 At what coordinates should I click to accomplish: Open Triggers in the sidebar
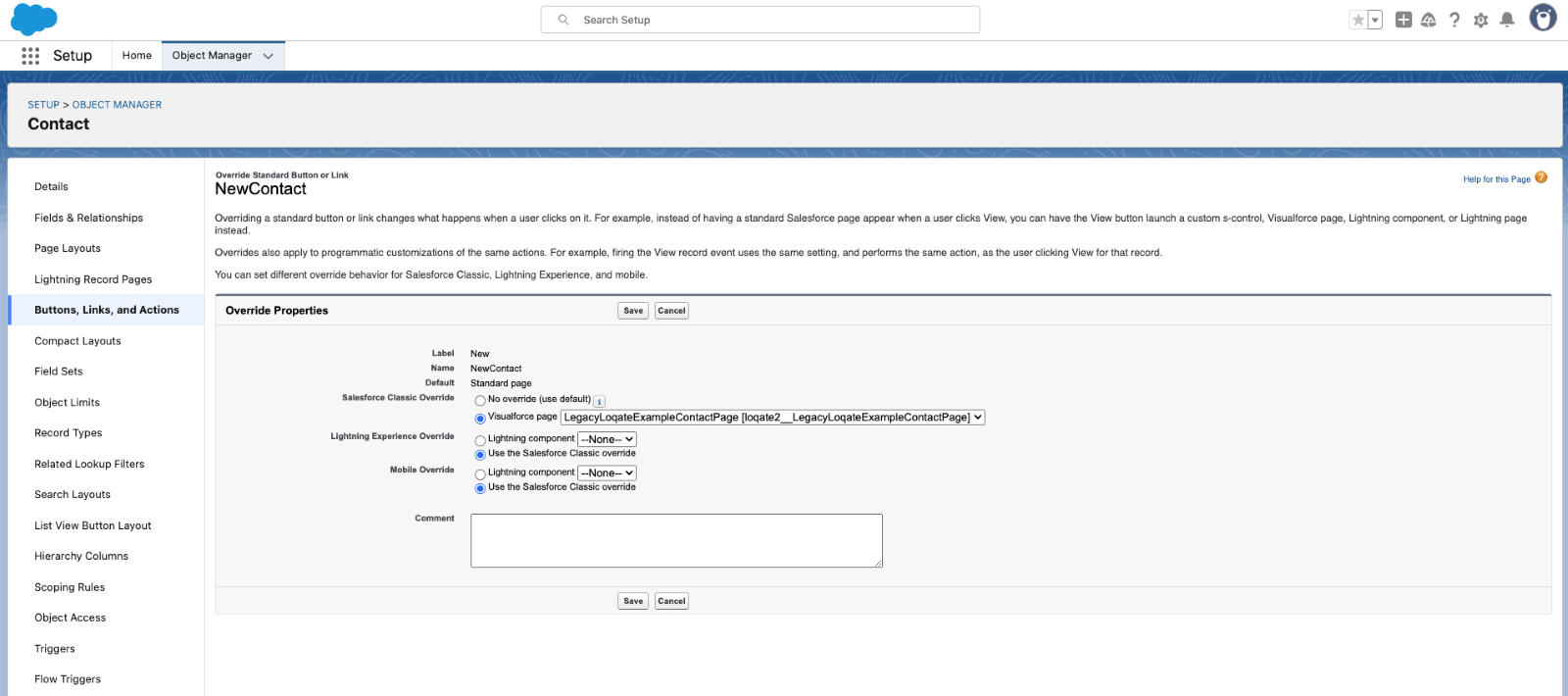click(x=55, y=649)
